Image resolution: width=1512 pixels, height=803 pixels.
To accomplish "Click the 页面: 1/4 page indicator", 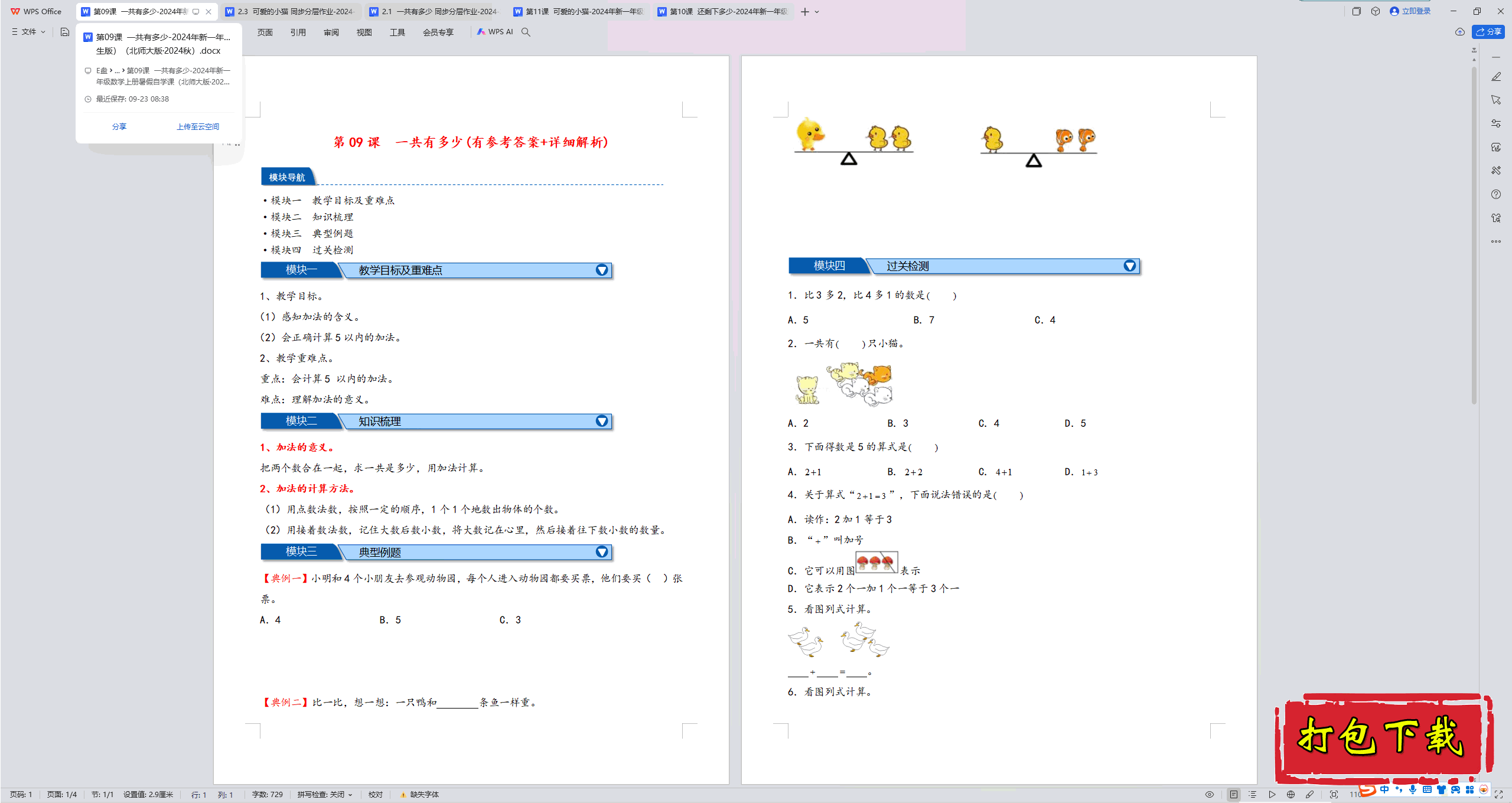I will 62,795.
